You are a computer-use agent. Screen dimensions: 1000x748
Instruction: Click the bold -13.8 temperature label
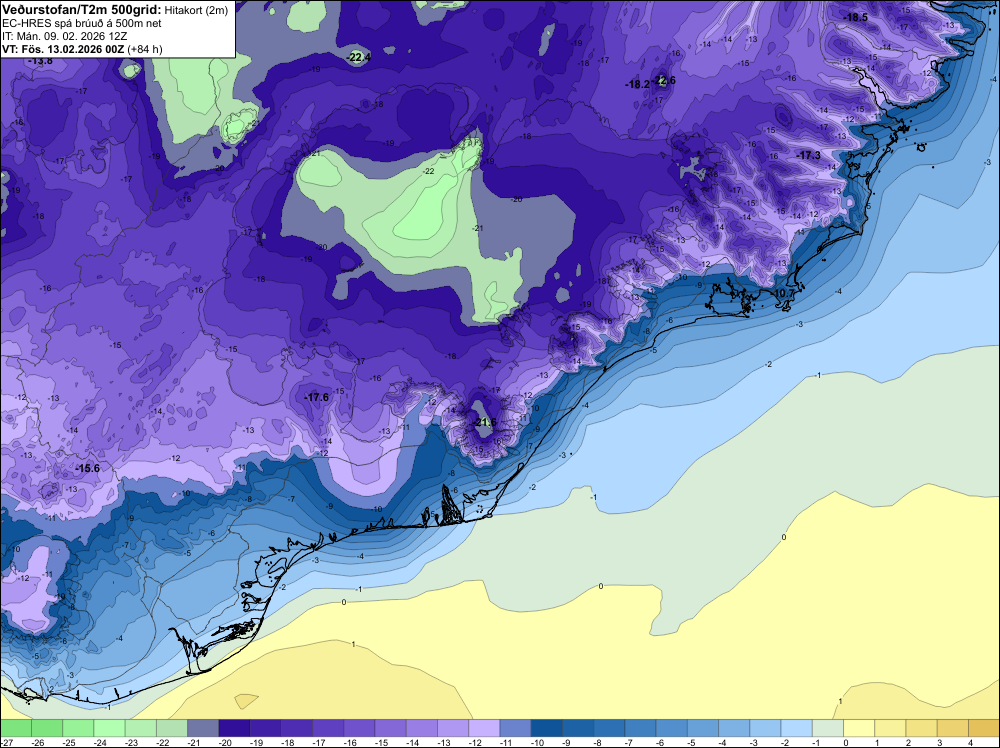pyautogui.click(x=40, y=61)
